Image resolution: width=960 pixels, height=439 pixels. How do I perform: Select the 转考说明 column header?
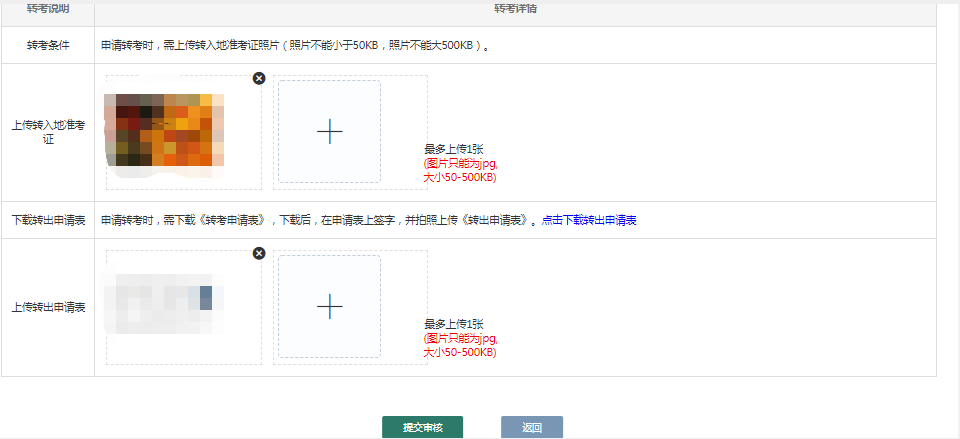point(48,9)
